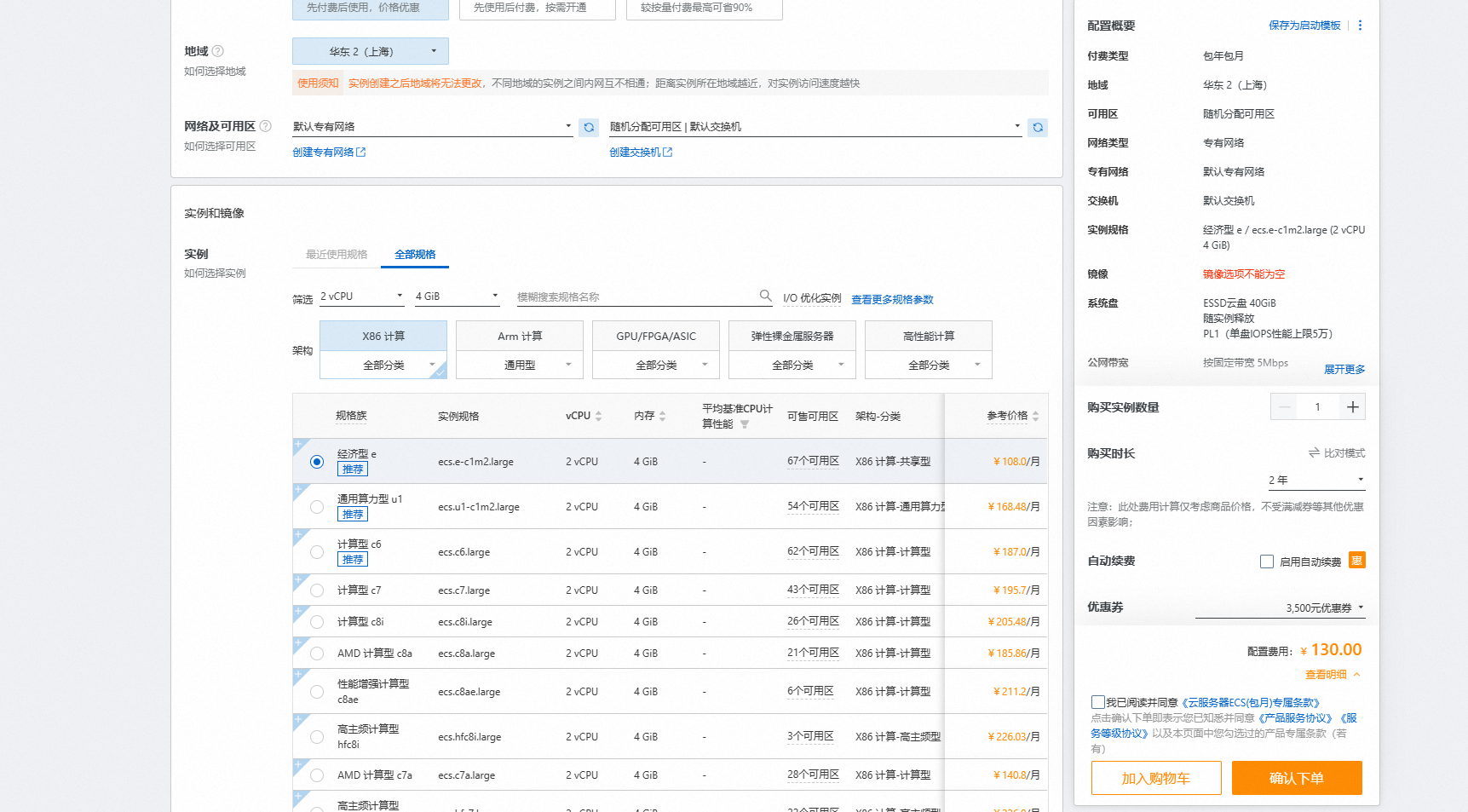Open the 4 GiB filter dropdown
Screen dimensions: 1468x812
[x=458, y=297]
